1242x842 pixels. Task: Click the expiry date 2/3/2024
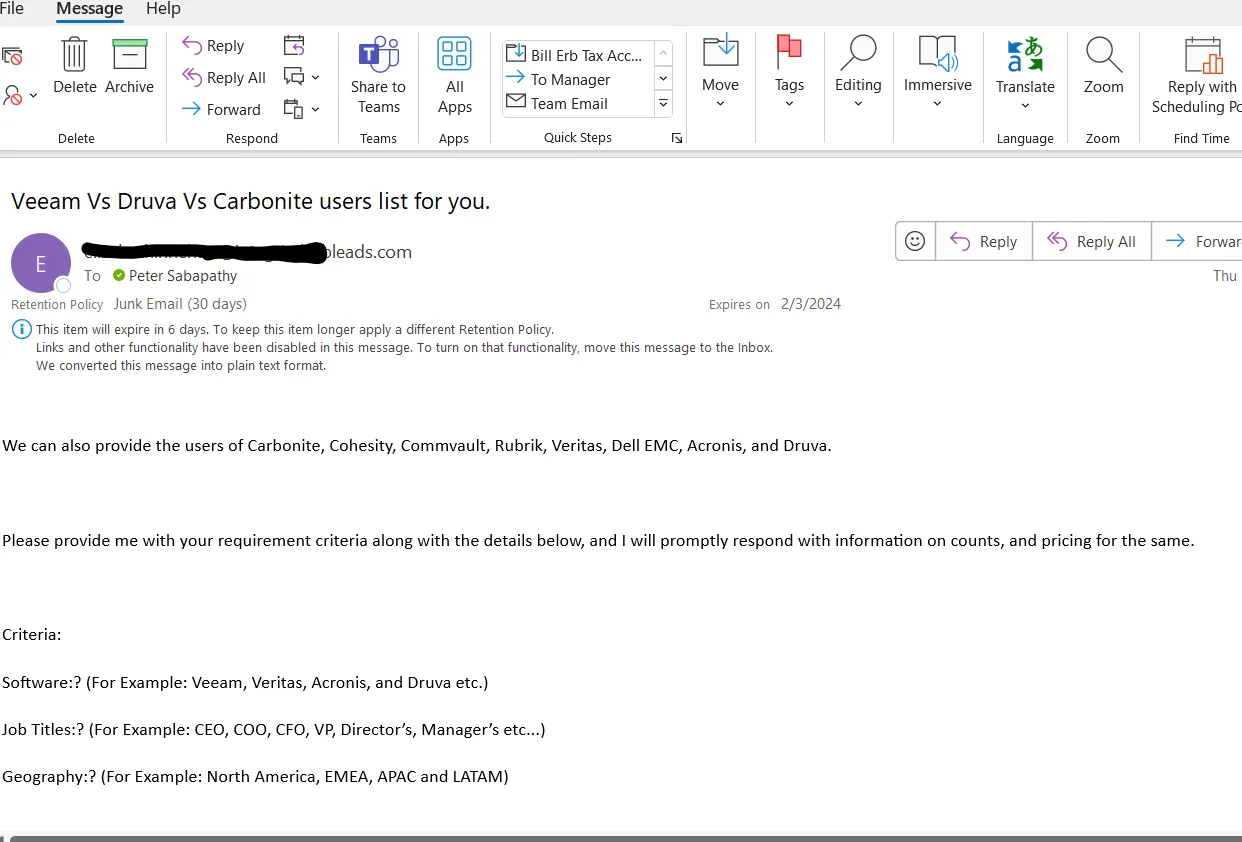pos(811,304)
